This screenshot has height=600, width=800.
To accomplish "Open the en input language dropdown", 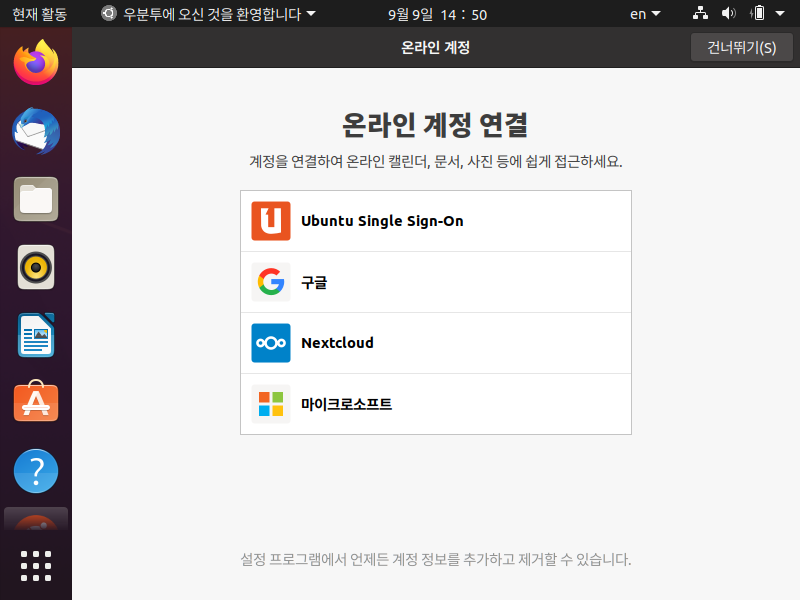I will (645, 14).
